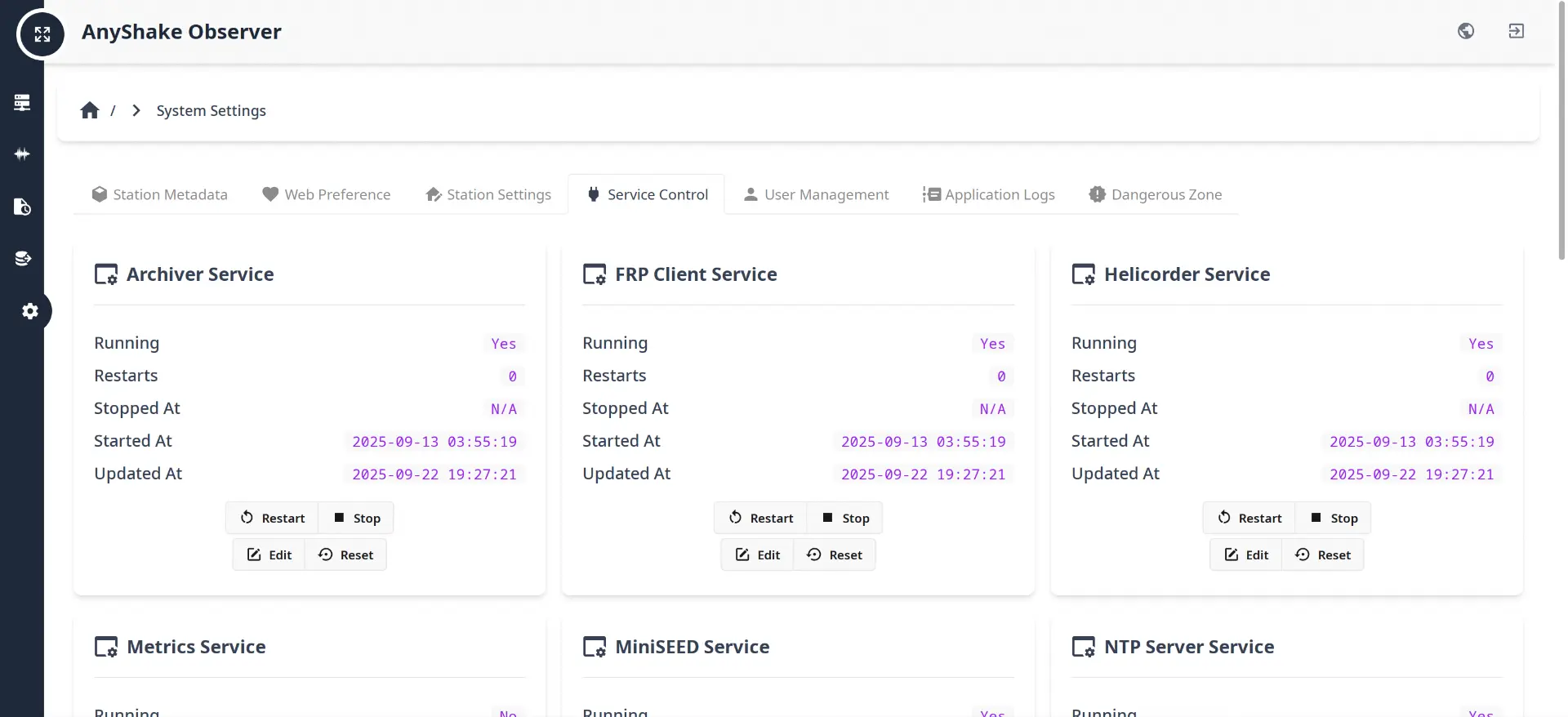Click the MiniSEED Service card icon
The image size is (1568, 717).
(x=595, y=647)
